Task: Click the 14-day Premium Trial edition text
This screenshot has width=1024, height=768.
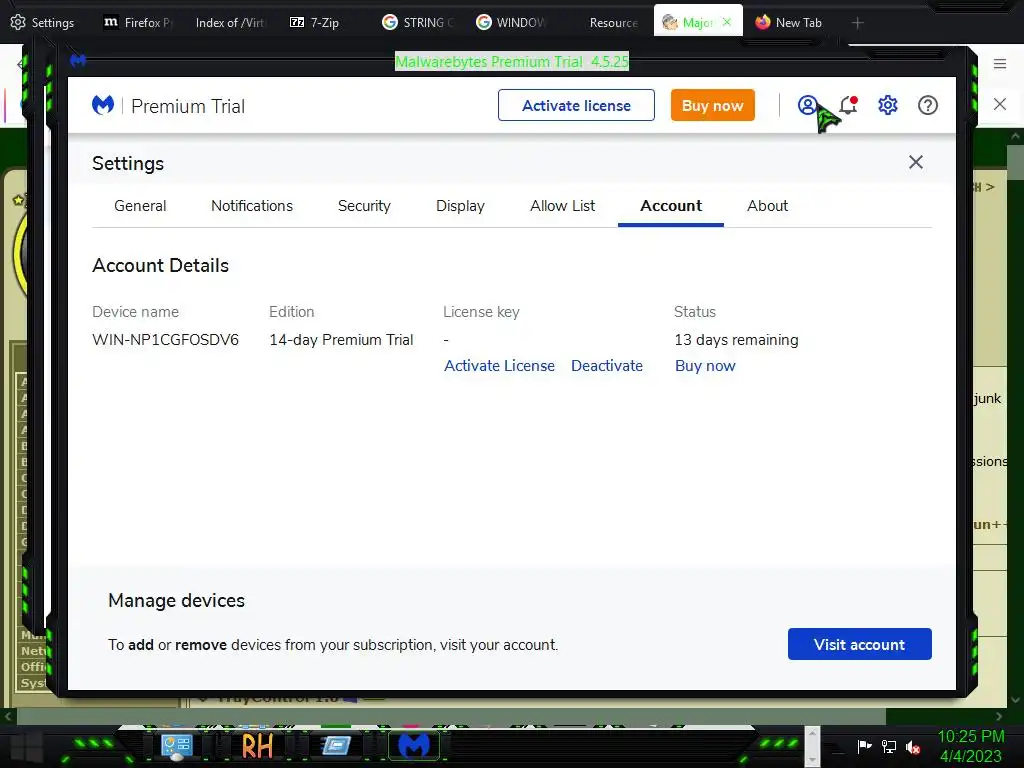Action: 341,340
